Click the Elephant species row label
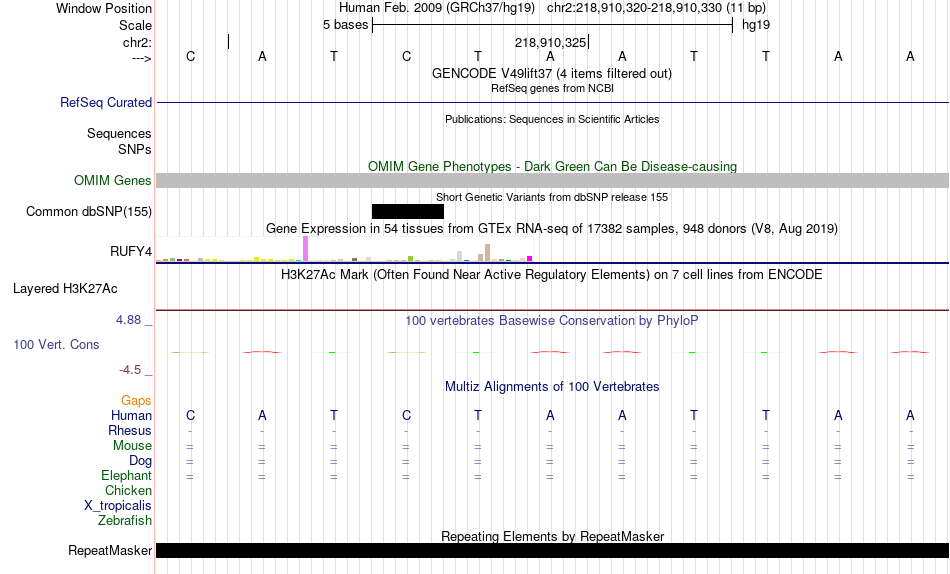 (127, 475)
